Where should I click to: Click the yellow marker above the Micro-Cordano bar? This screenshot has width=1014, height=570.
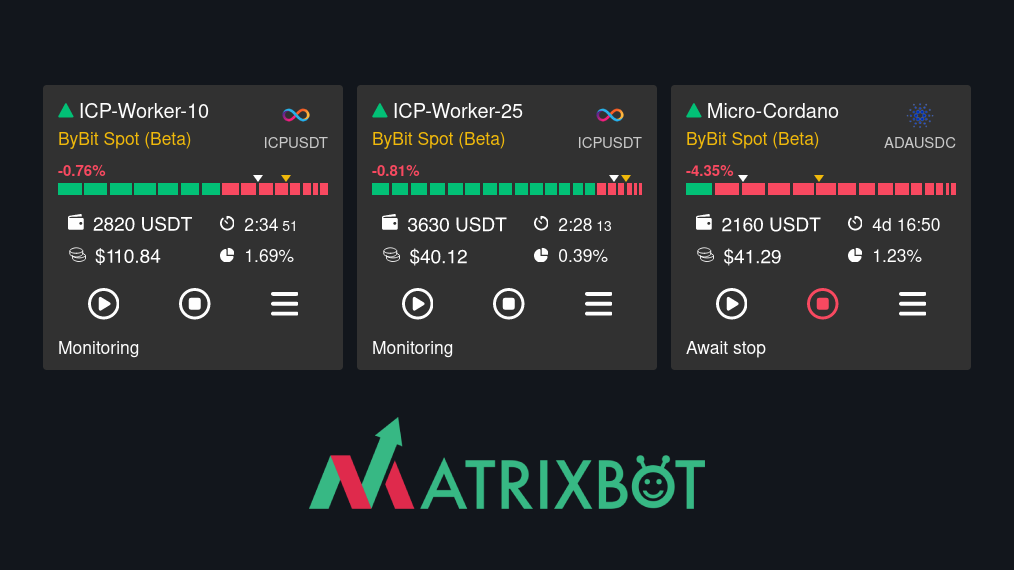[x=819, y=178]
